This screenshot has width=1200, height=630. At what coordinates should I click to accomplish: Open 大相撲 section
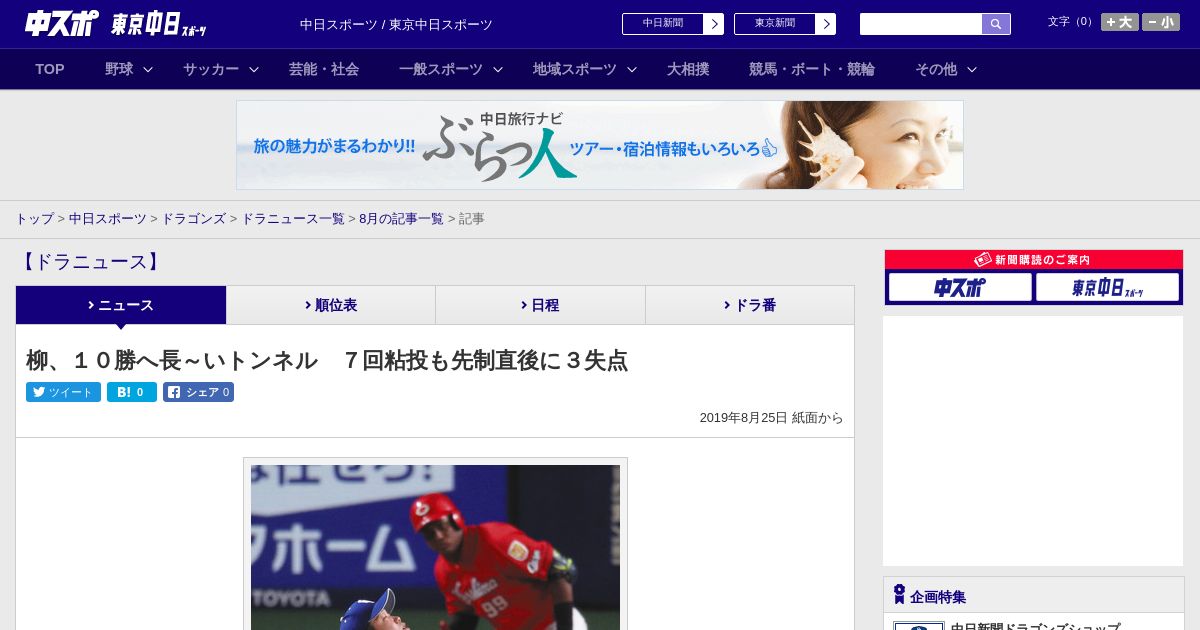tap(688, 69)
